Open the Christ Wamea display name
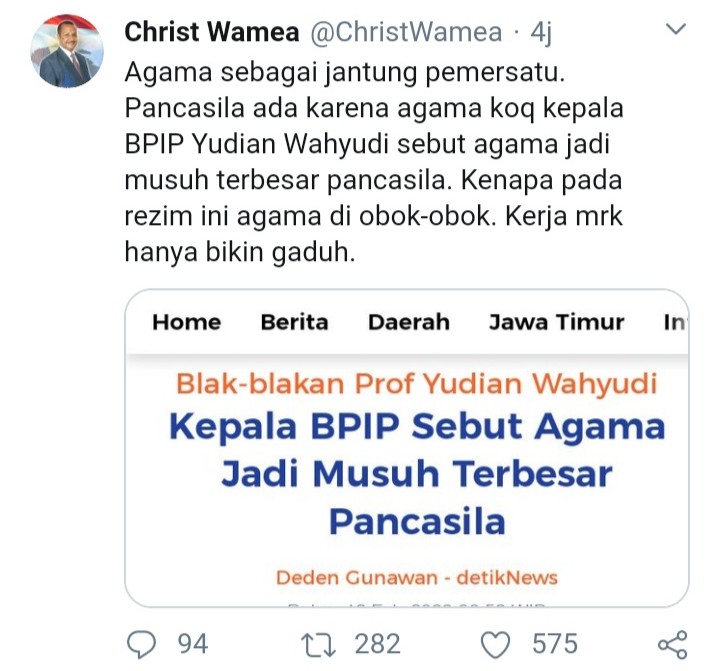 [x=212, y=32]
